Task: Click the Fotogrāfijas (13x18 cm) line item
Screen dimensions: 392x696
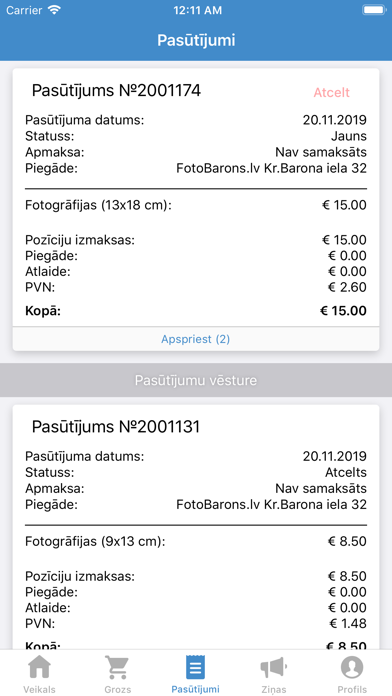Action: [x=196, y=206]
